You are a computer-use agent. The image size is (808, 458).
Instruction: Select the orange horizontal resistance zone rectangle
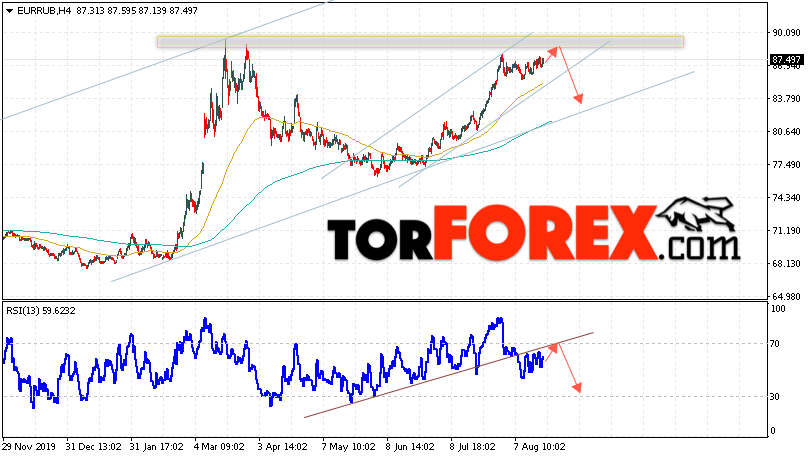coord(420,42)
